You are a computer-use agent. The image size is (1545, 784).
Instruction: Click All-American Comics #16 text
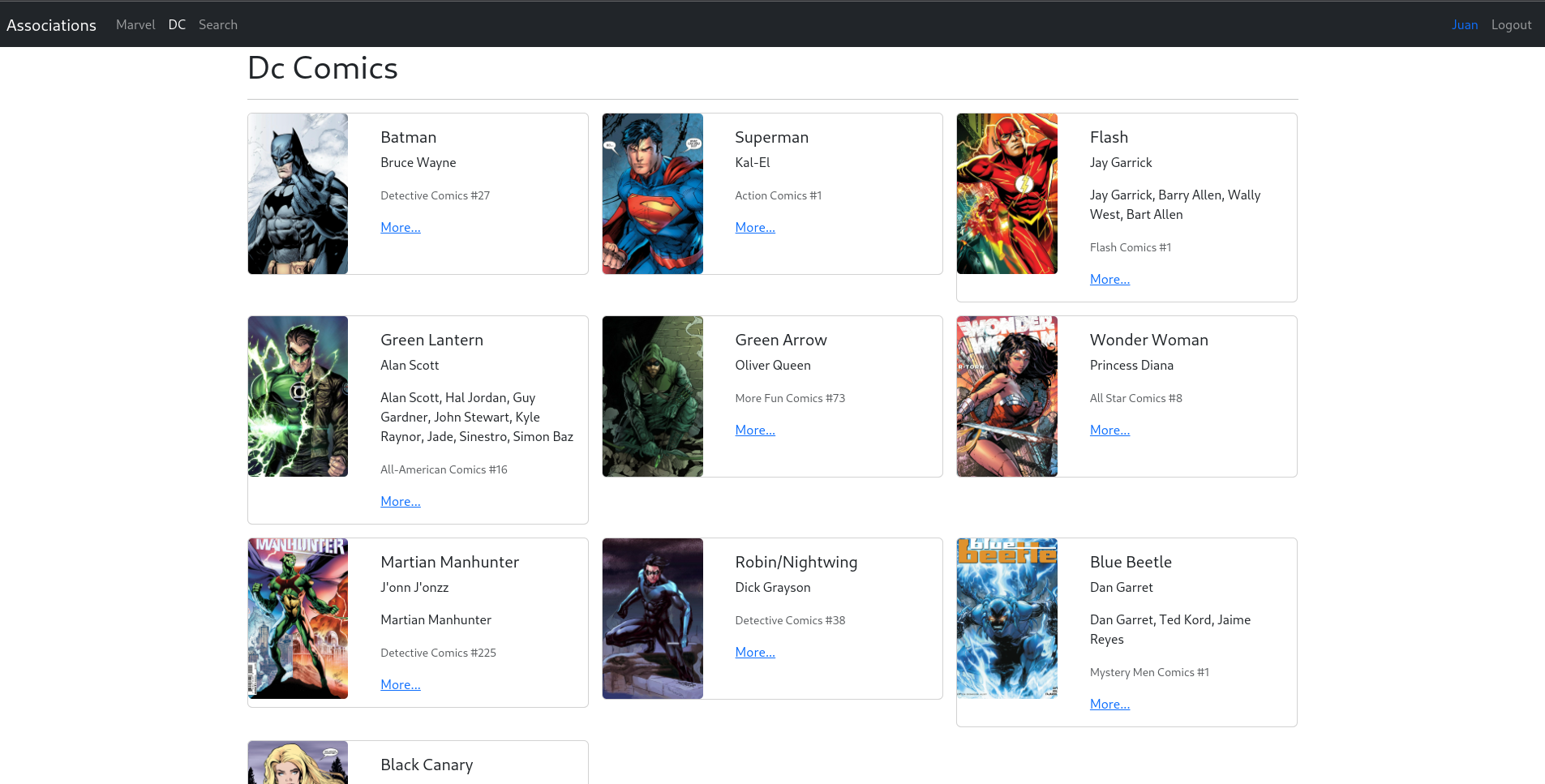pos(444,470)
